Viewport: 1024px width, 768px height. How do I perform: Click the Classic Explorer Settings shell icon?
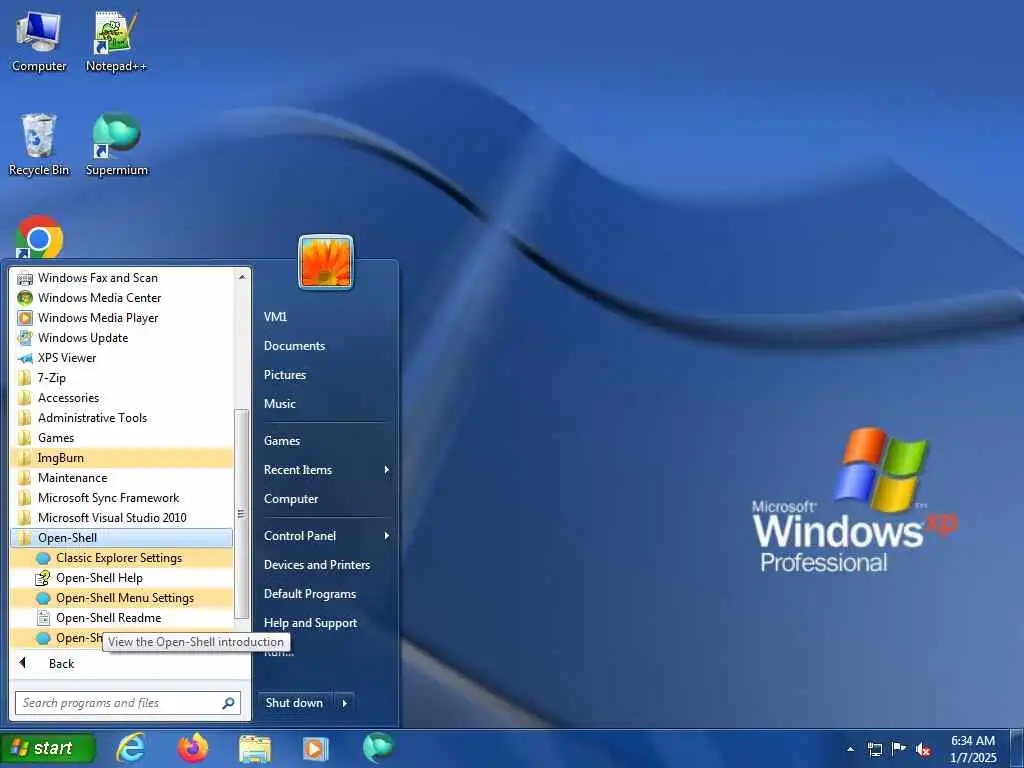pos(43,558)
